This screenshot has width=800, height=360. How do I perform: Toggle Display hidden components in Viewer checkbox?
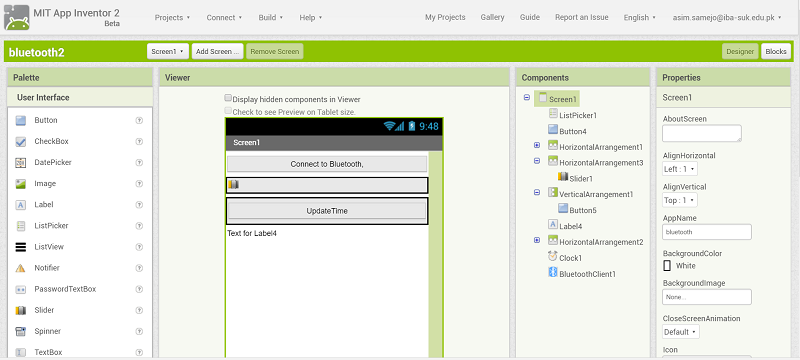click(x=228, y=98)
